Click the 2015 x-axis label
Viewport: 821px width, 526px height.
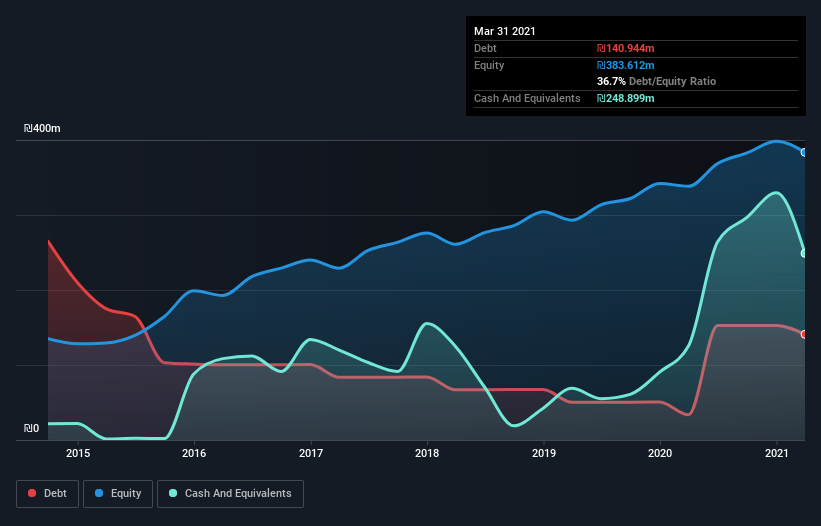click(x=78, y=453)
